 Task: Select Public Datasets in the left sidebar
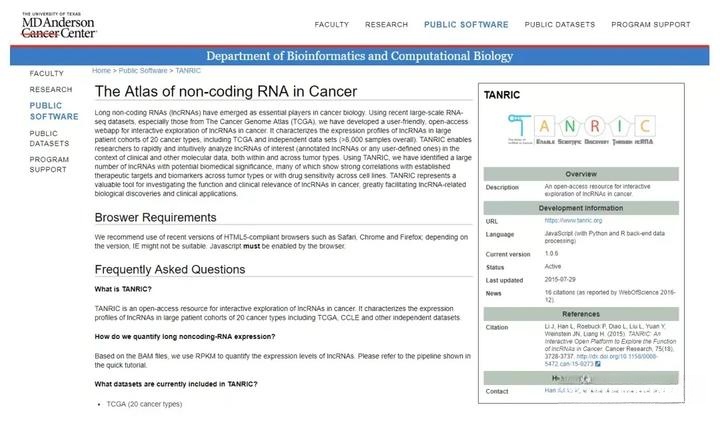(49, 138)
